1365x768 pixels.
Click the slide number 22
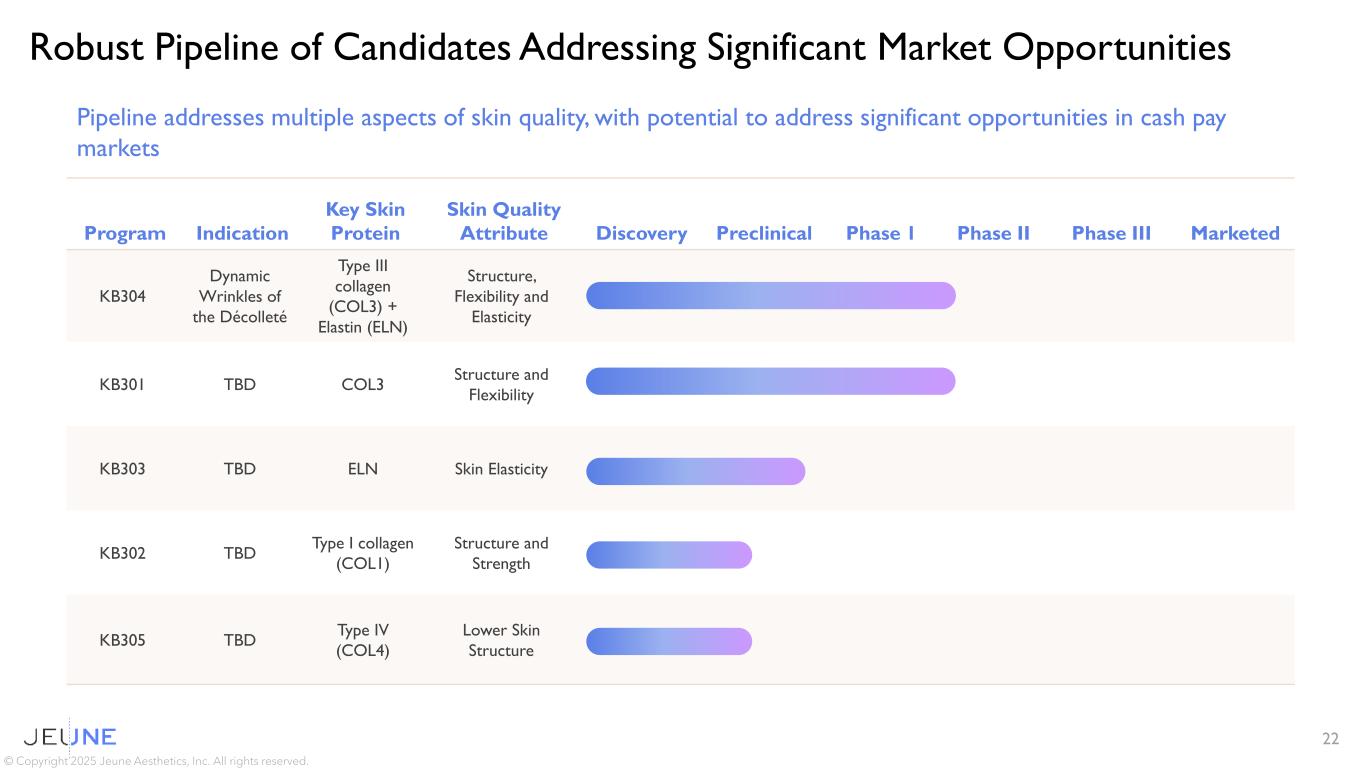(x=1330, y=739)
